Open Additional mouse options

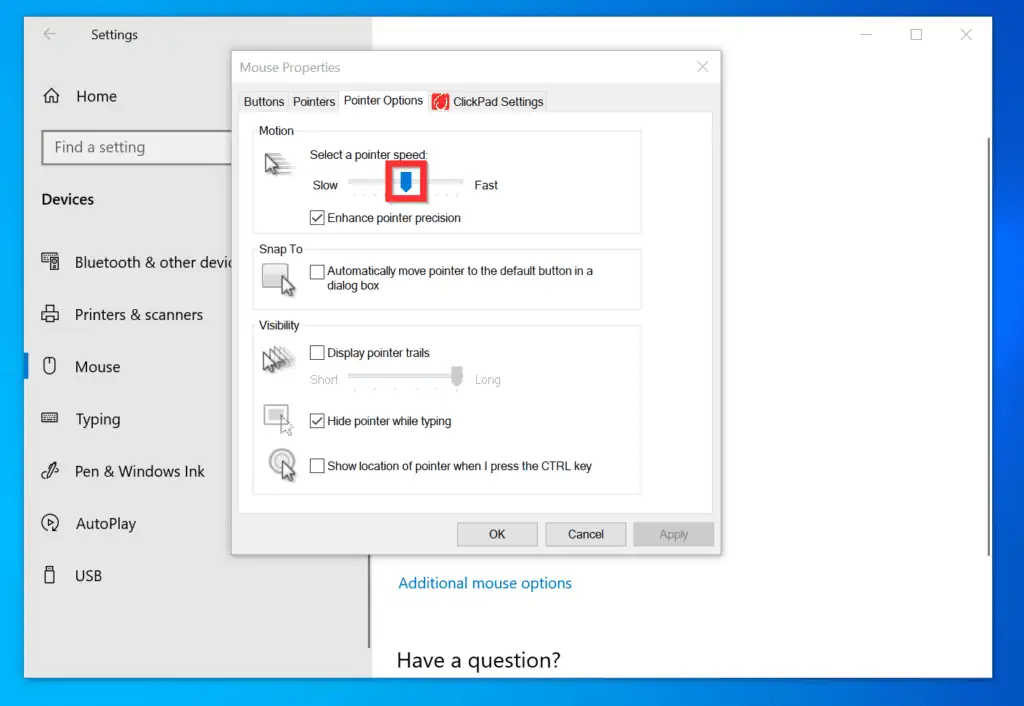click(x=485, y=583)
